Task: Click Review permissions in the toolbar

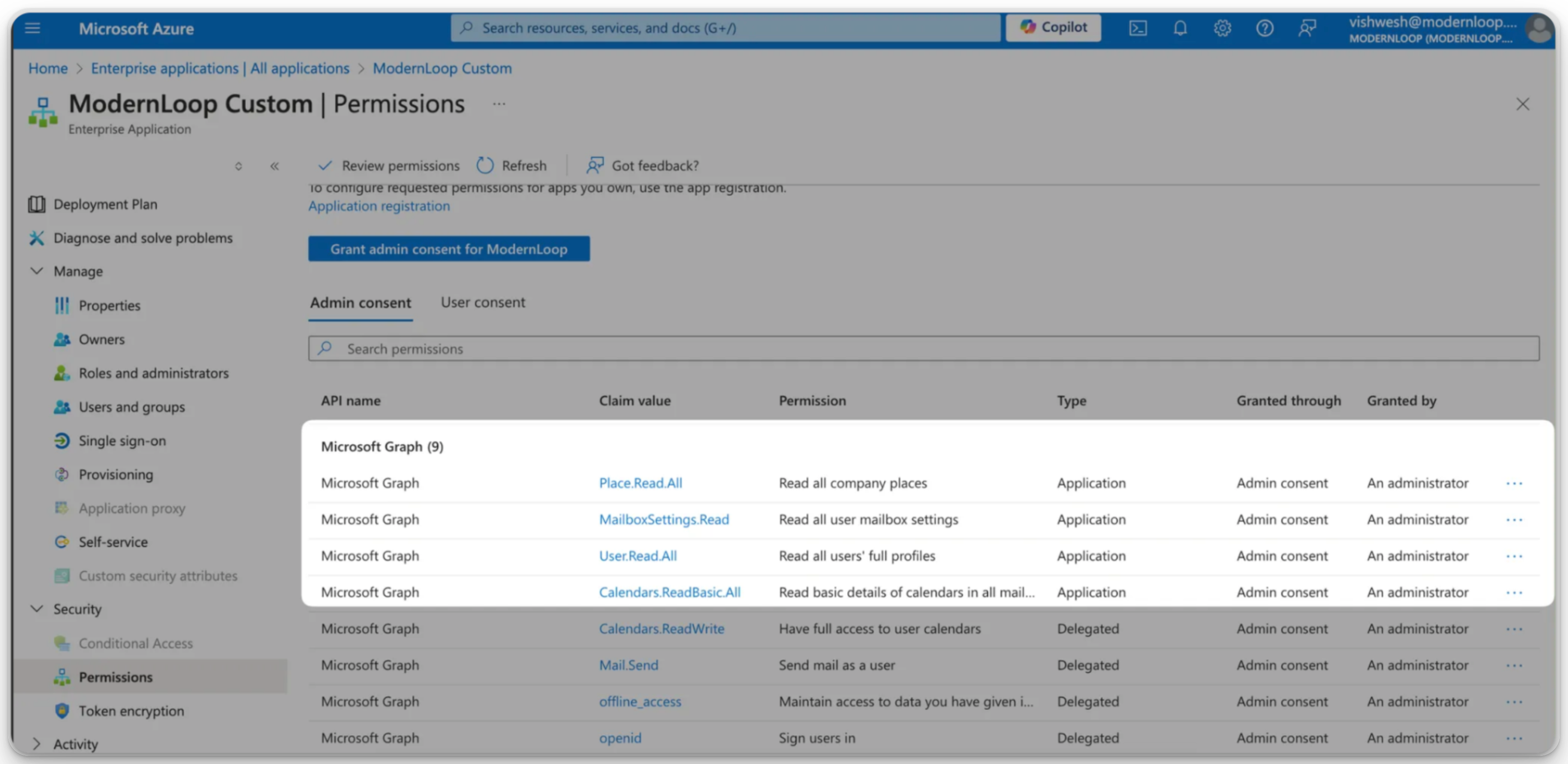Action: pyautogui.click(x=389, y=166)
